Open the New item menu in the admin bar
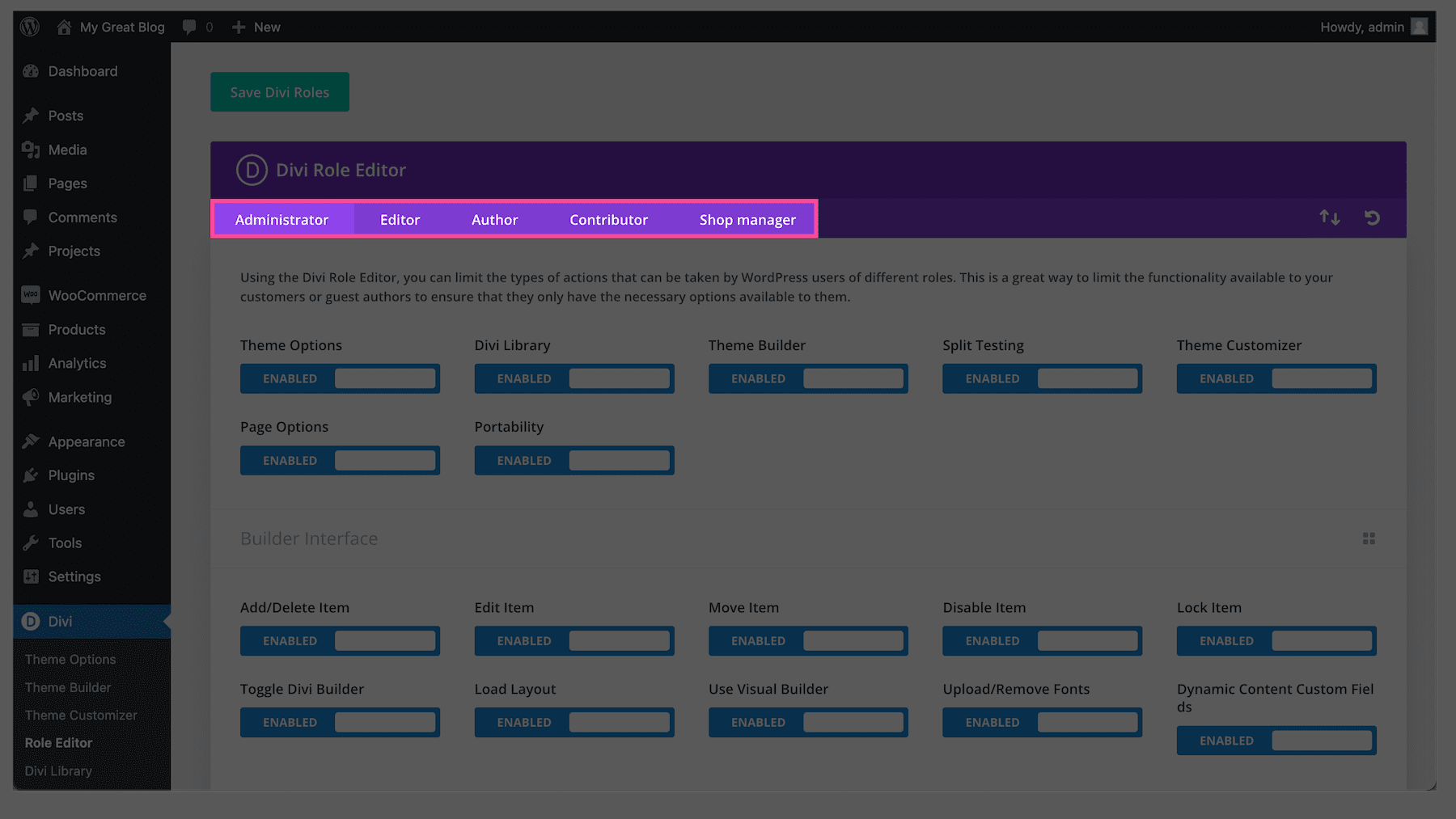1456x819 pixels. coord(256,26)
